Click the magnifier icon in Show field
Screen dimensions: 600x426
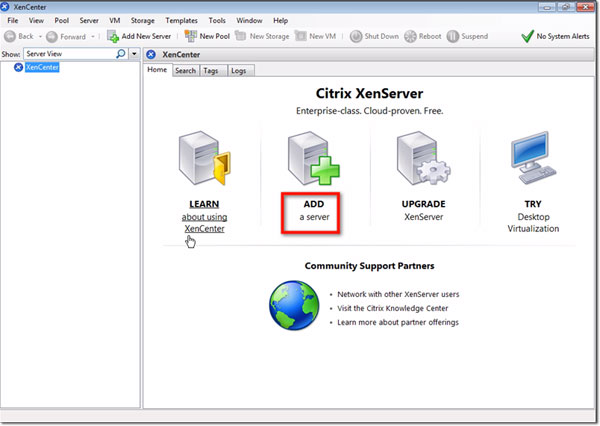[x=121, y=54]
